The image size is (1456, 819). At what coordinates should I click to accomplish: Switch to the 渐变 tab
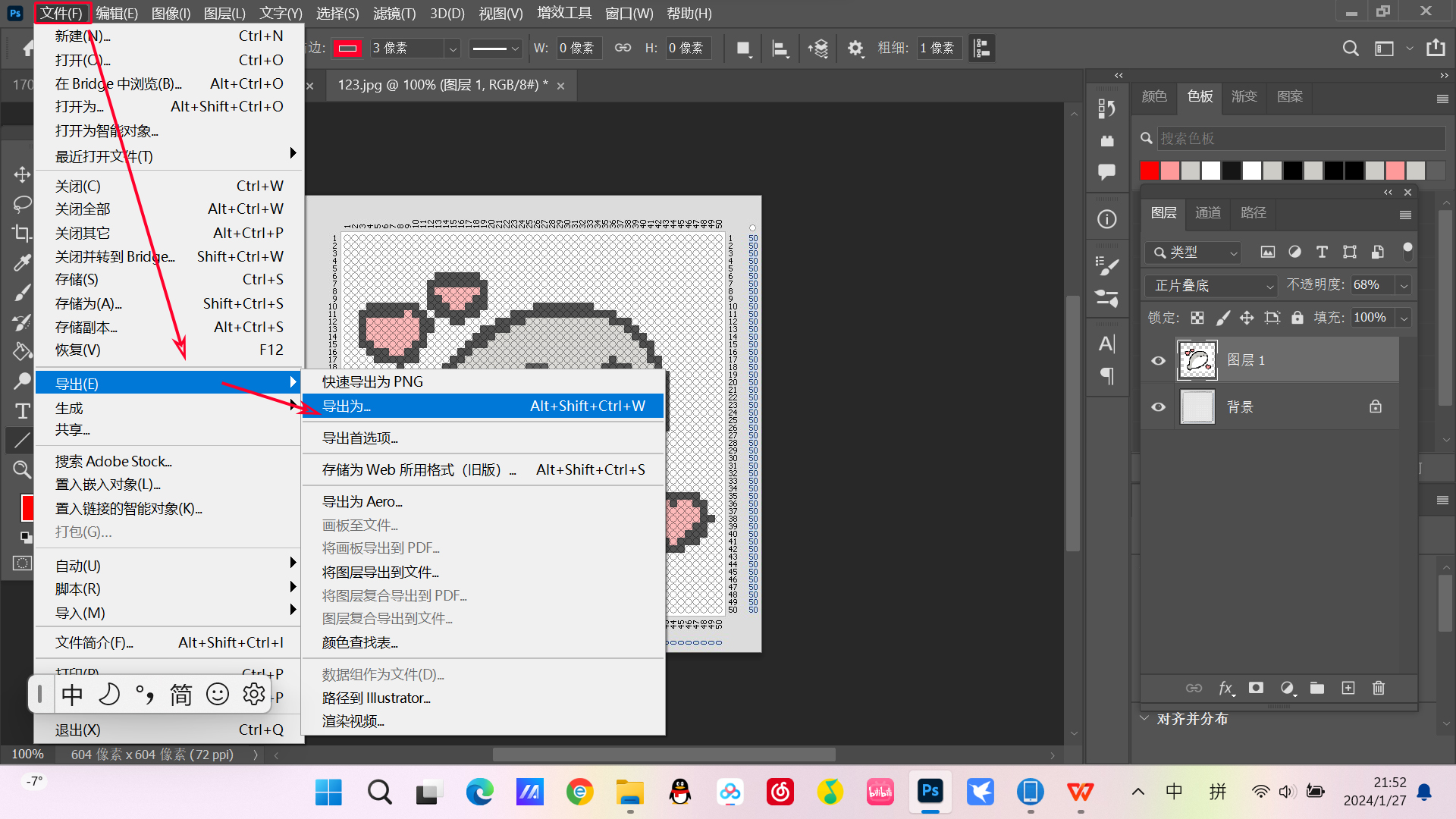[x=1244, y=96]
